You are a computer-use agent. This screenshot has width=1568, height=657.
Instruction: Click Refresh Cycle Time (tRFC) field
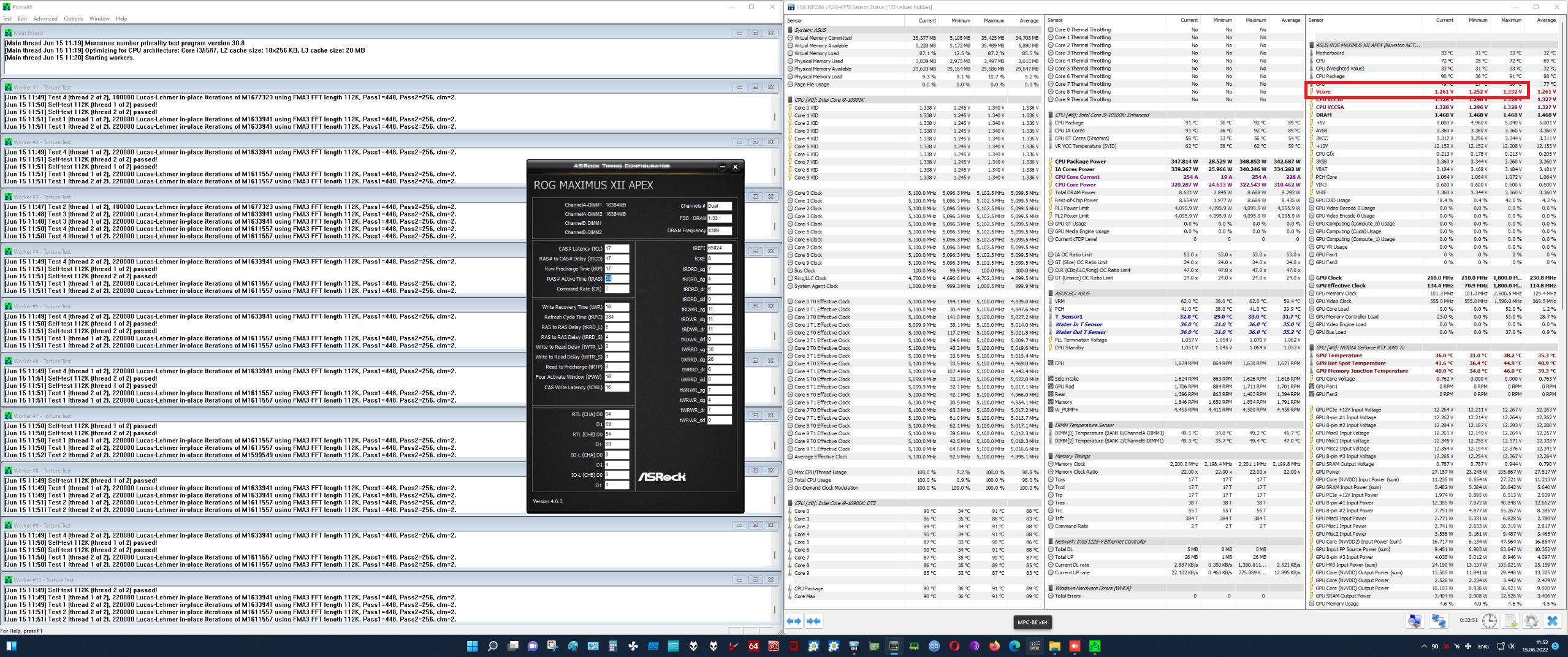(x=617, y=317)
